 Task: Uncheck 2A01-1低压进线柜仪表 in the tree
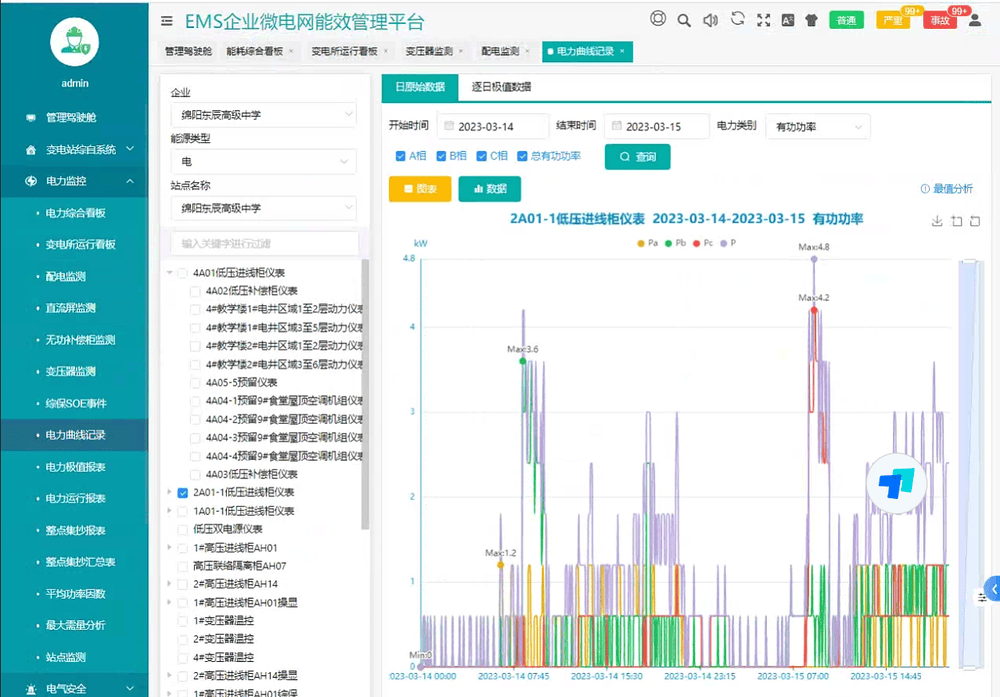(183, 493)
